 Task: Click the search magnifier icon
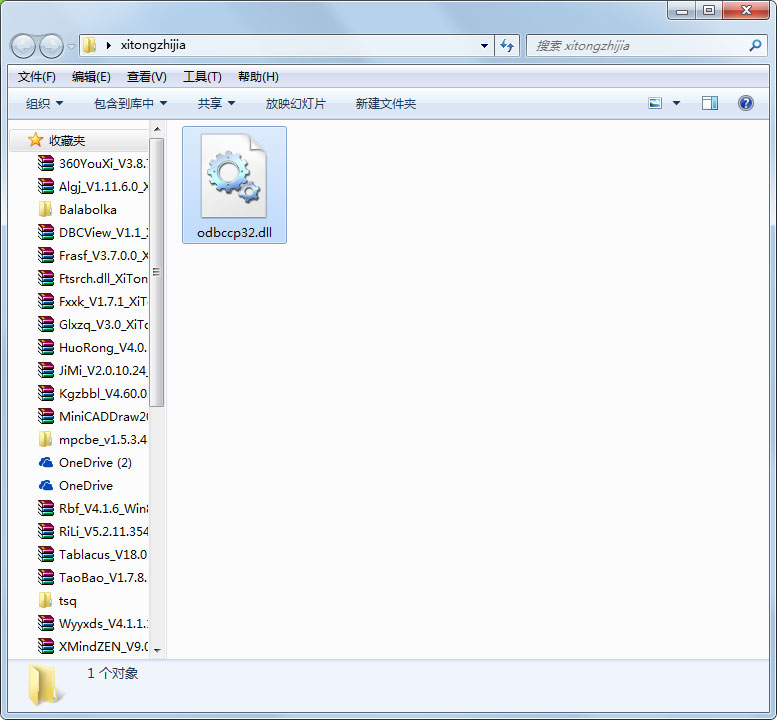[755, 45]
